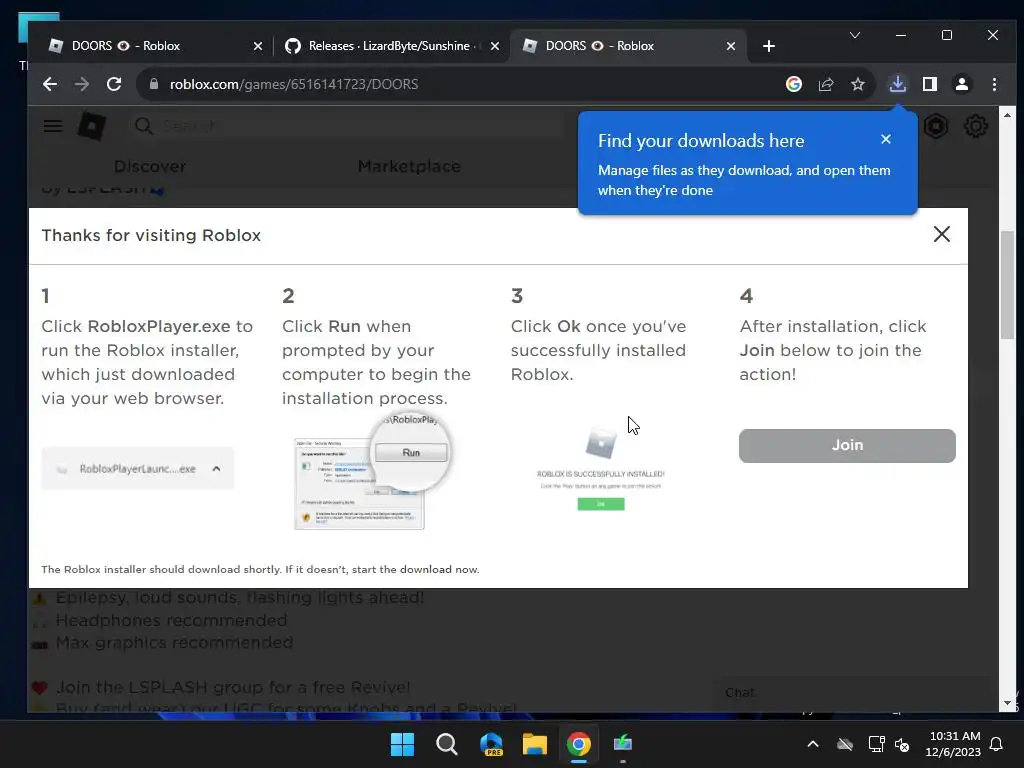This screenshot has height=768, width=1024.
Task: Open Chrome three-dot menu
Action: (x=994, y=84)
